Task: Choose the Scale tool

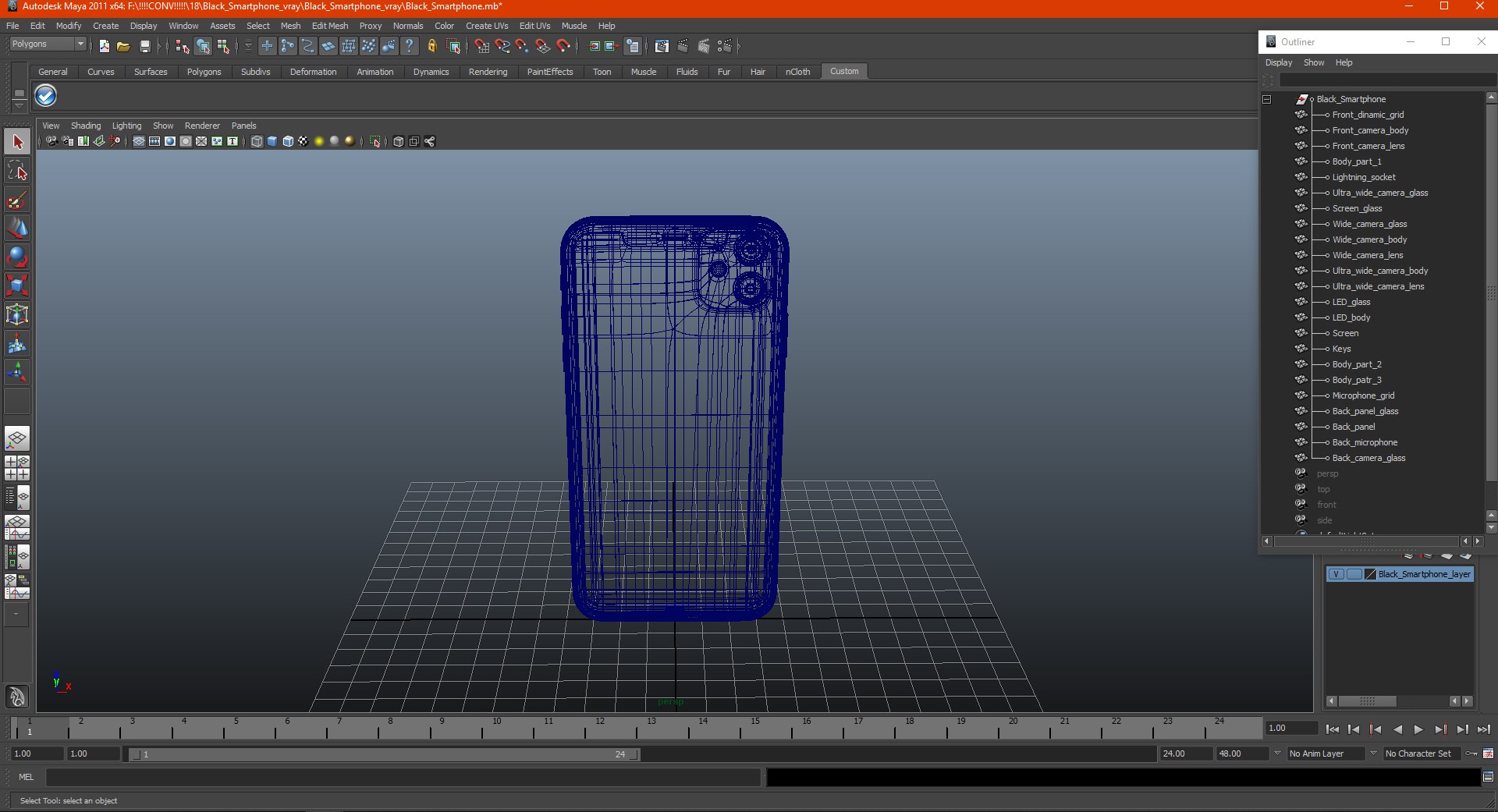Action: click(17, 285)
